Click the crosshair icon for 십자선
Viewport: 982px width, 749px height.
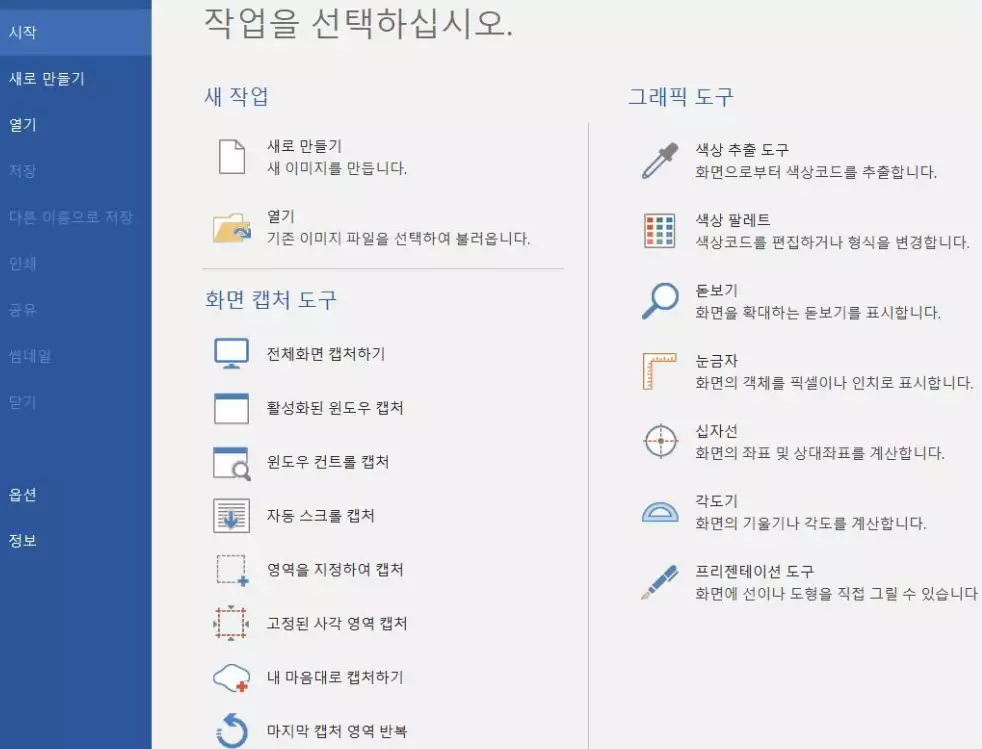(x=661, y=441)
